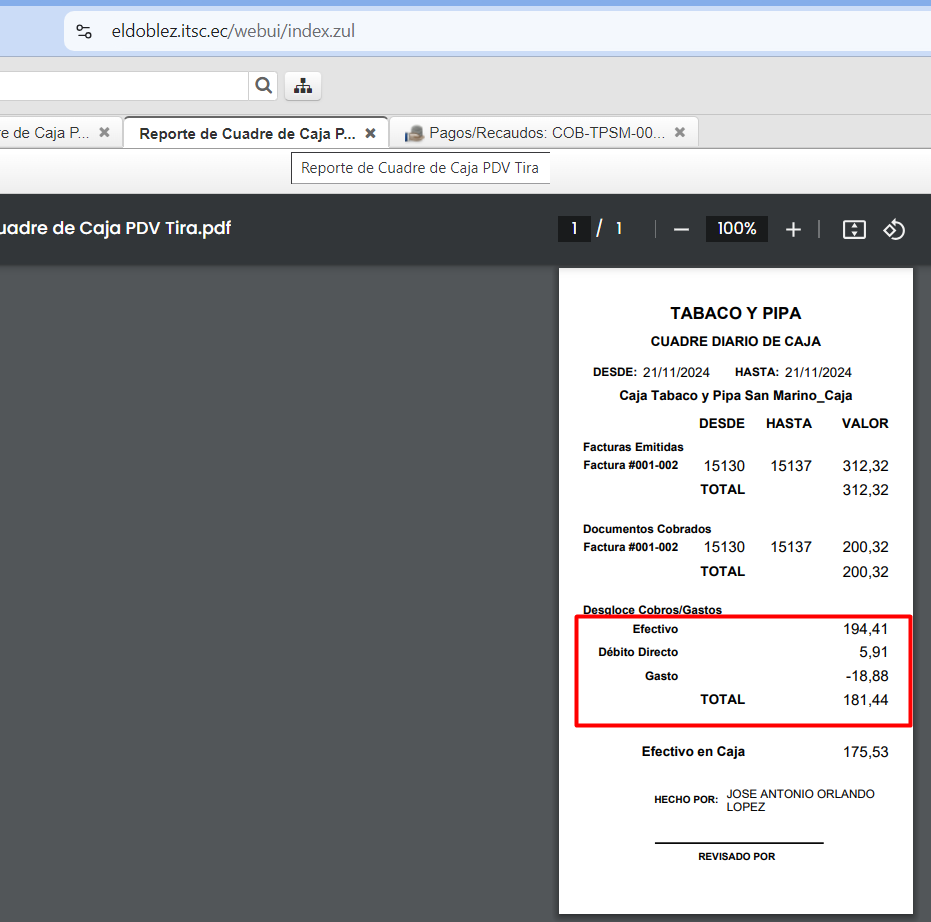Click the fit to page icon

coord(853,229)
